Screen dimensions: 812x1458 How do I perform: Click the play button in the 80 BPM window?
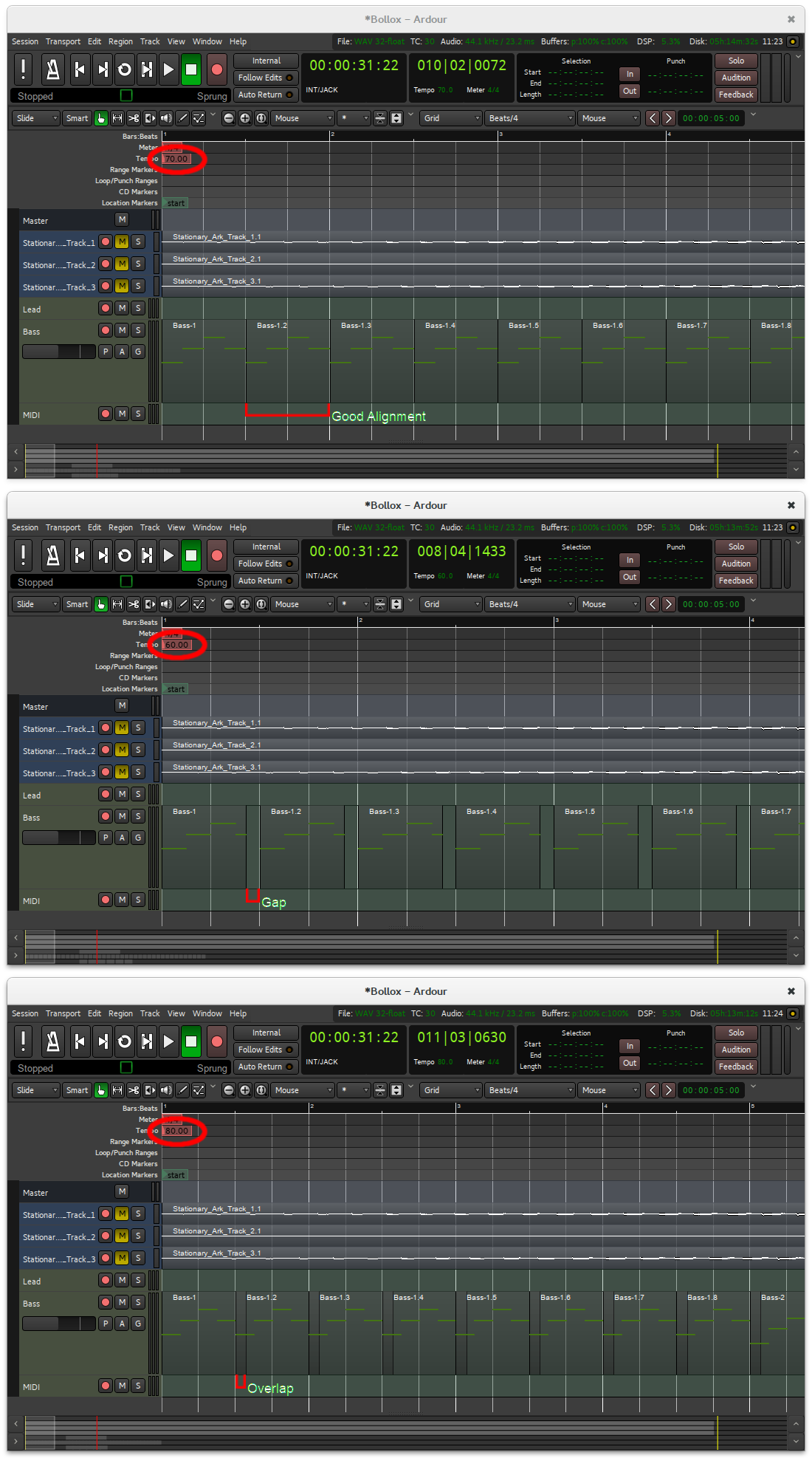click(x=168, y=1041)
